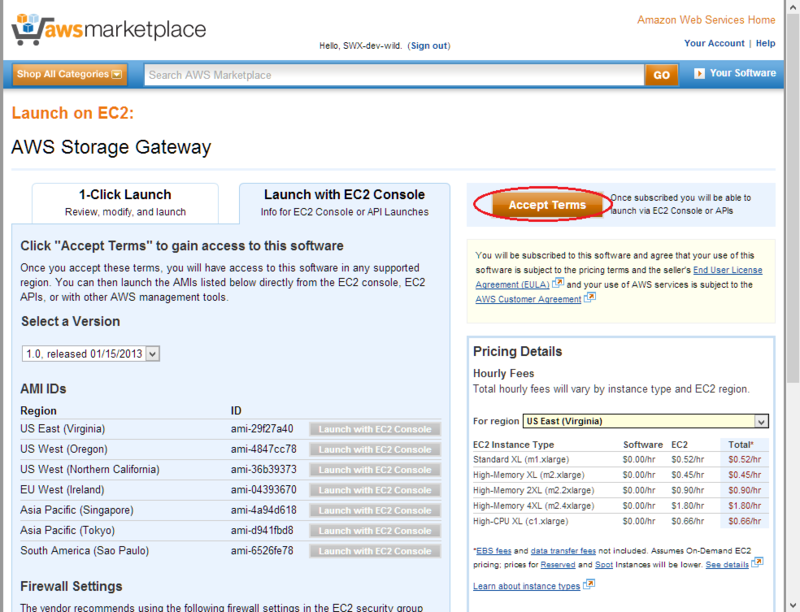The width and height of the screenshot is (800, 612).
Task: Click the $0.52/hr total price
Action: [744, 460]
